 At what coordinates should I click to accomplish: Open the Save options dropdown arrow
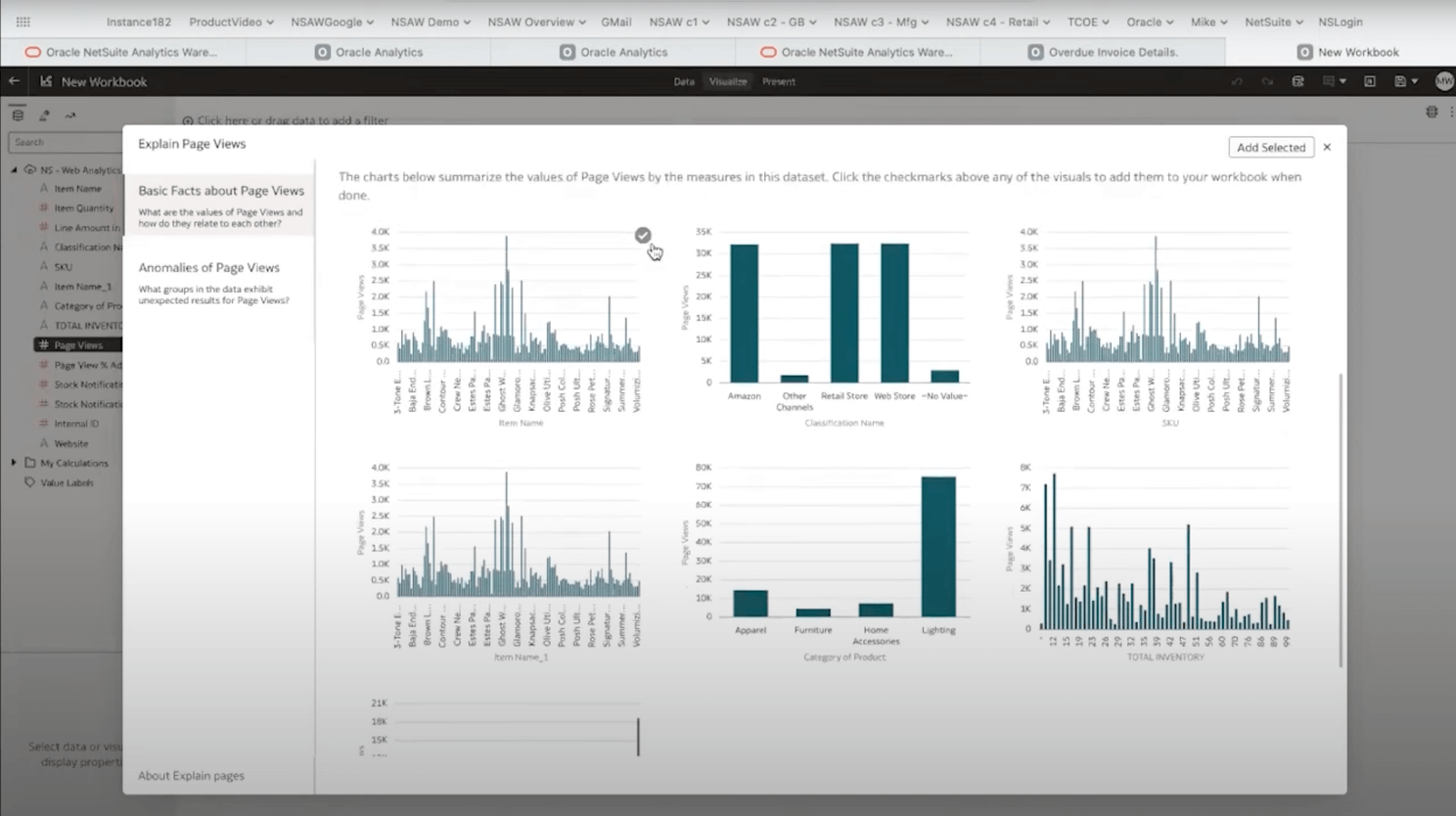tap(1415, 81)
